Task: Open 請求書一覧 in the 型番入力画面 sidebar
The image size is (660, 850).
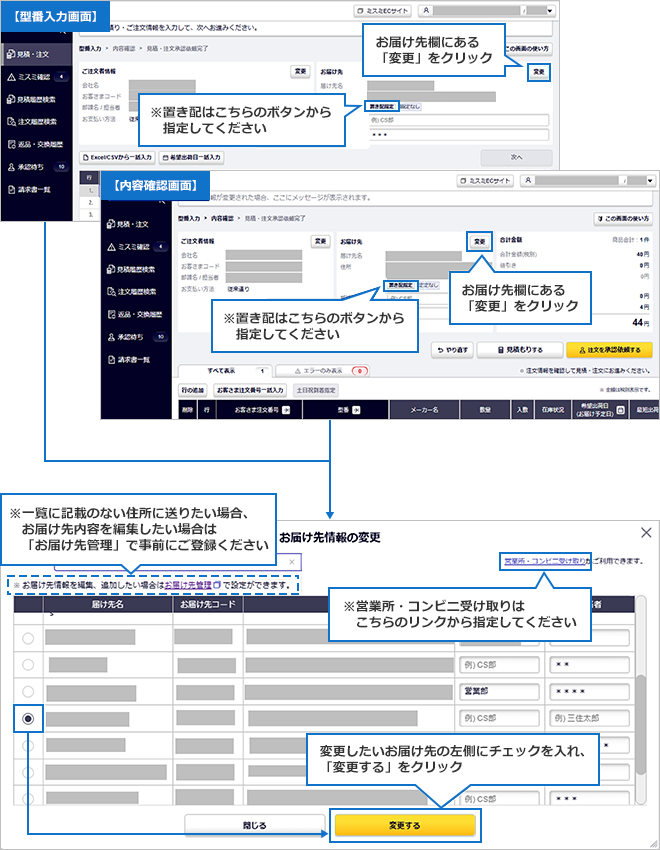Action: click(x=36, y=190)
